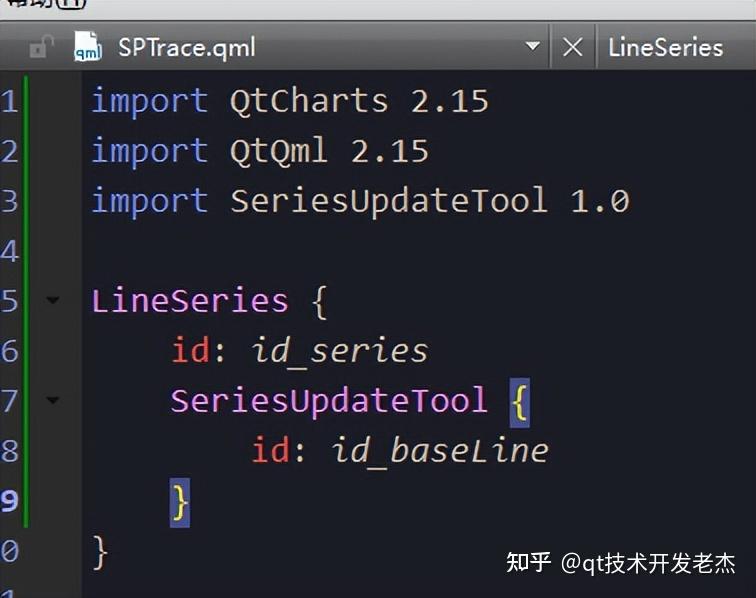Click line number 1 in gutter
This screenshot has width=756, height=598.
[x=9, y=101]
